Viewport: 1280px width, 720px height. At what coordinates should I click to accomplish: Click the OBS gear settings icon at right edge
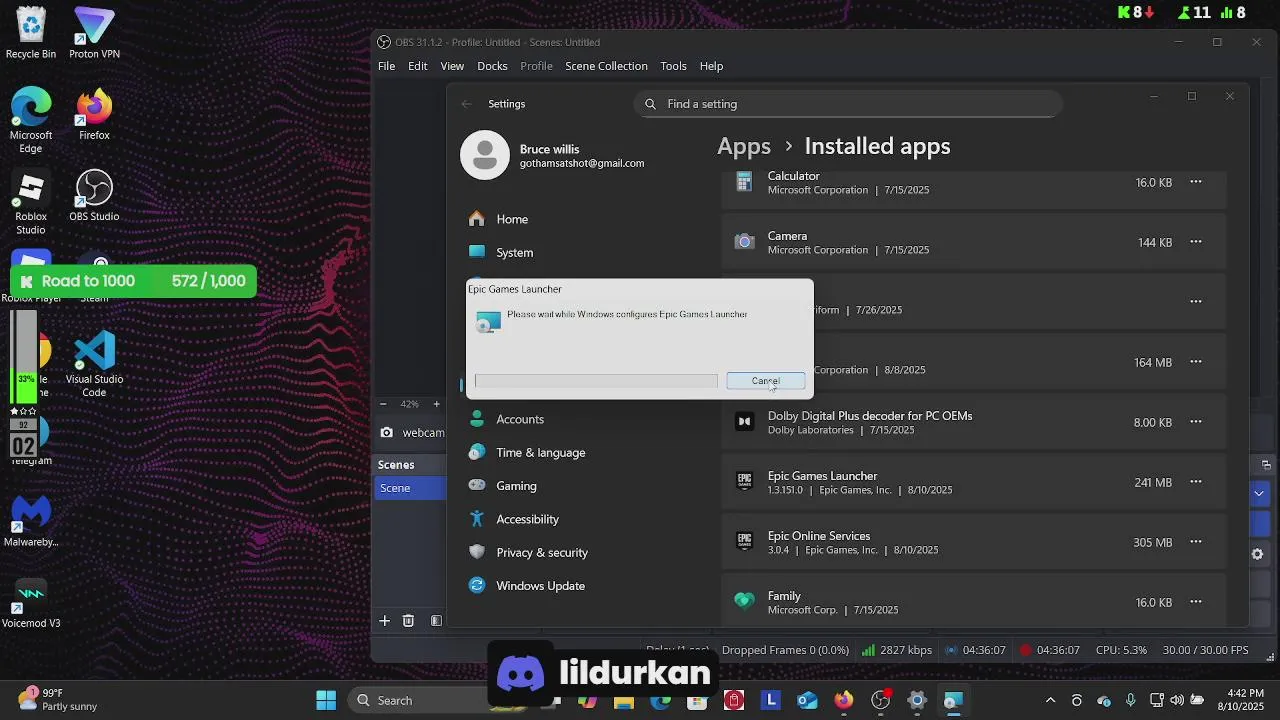point(1258,554)
